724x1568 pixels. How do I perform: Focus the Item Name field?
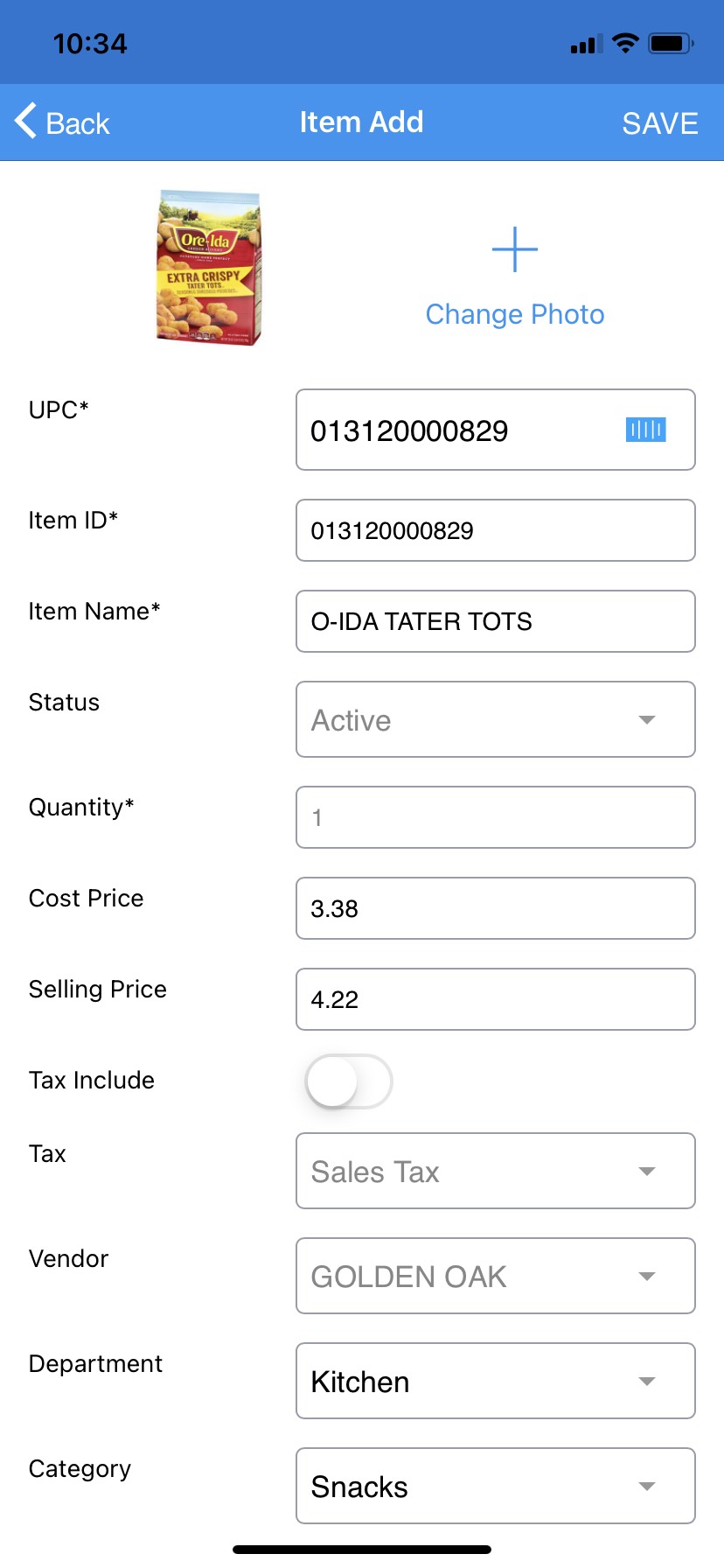[495, 621]
